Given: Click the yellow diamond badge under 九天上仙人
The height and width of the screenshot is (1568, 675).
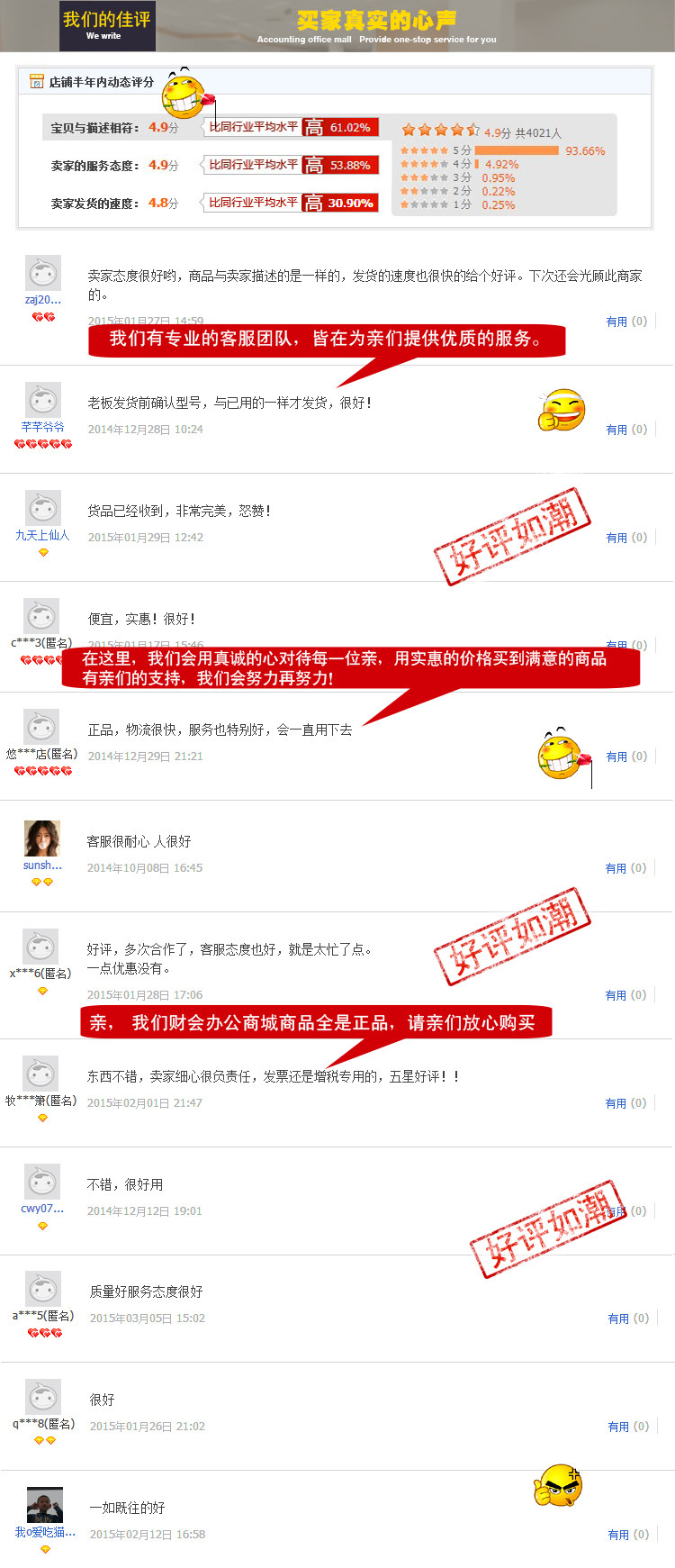Looking at the screenshot, I should point(43,552).
